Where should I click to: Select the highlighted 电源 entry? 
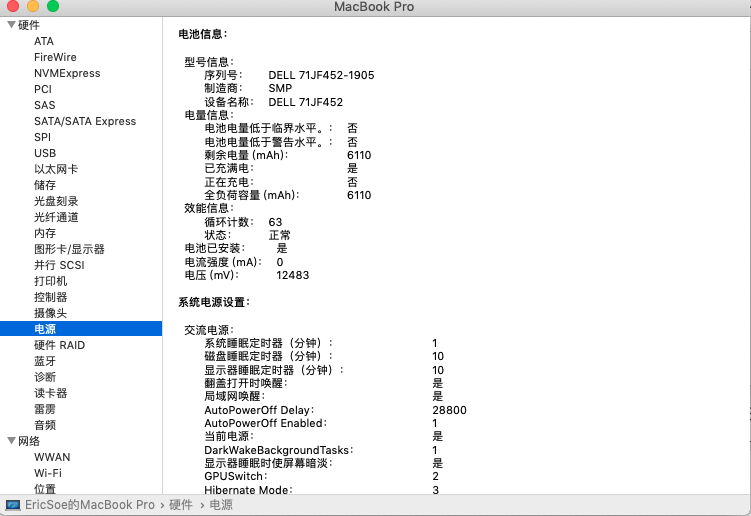coord(81,329)
